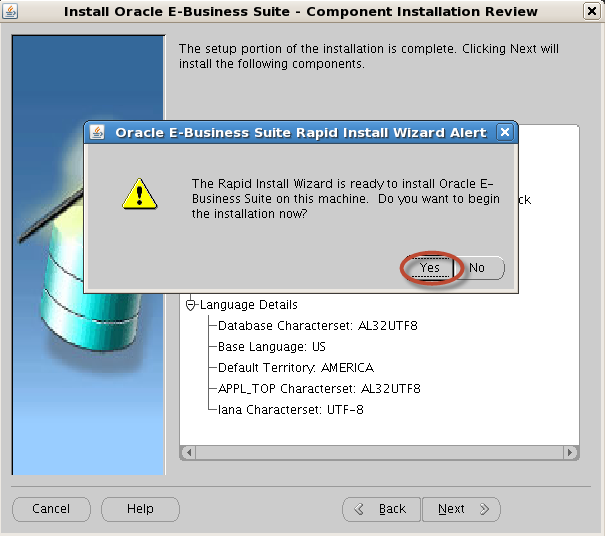This screenshot has height=536, width=605.
Task: Click the yellow warning triangle icon
Action: point(139,192)
